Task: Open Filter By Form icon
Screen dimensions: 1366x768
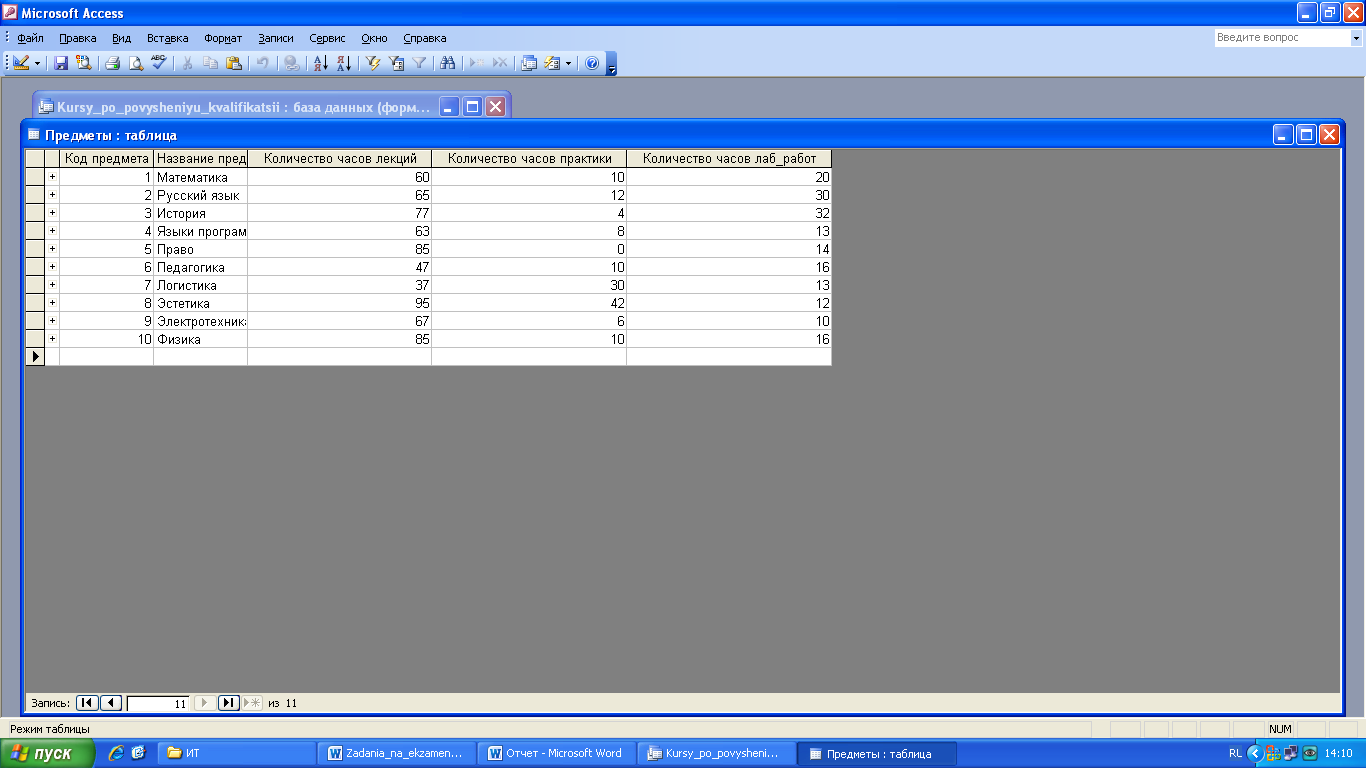Action: click(x=396, y=63)
